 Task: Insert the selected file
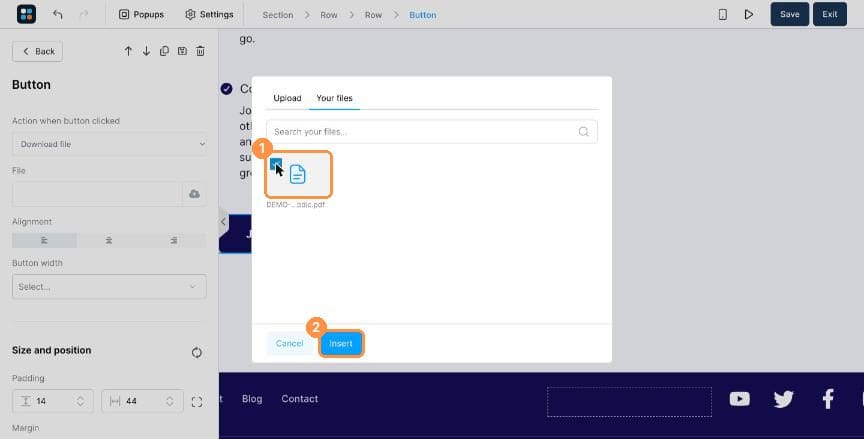pos(341,344)
